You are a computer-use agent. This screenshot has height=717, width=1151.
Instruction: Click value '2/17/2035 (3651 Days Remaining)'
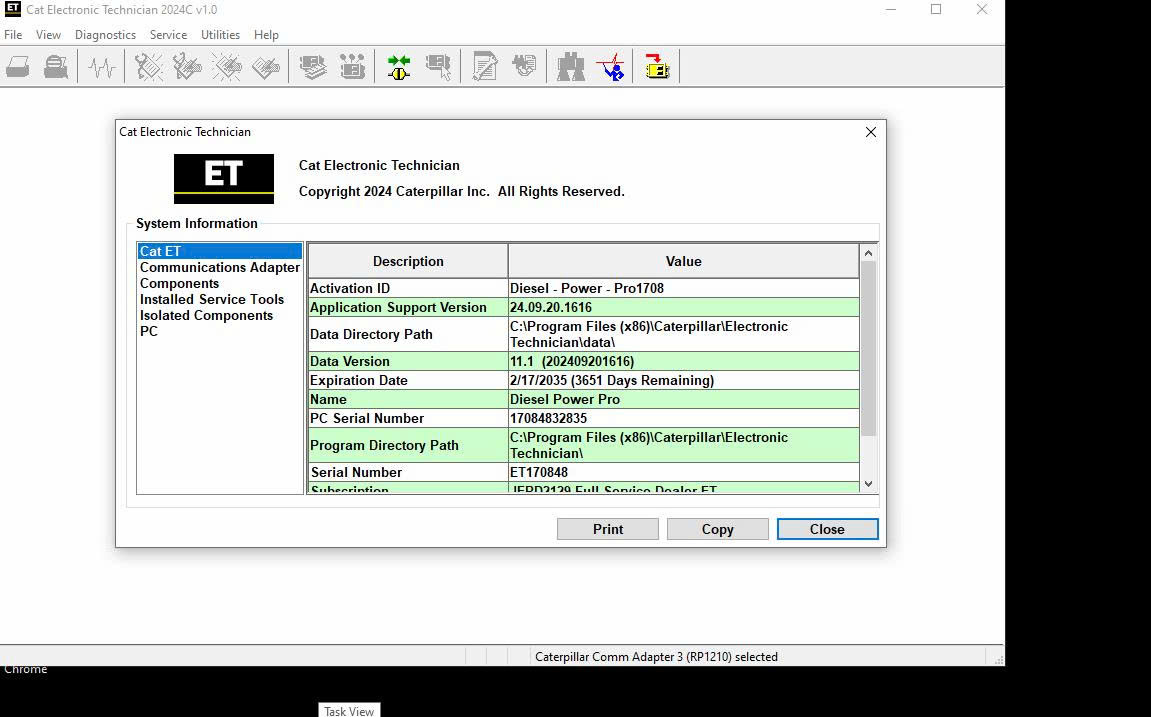coord(611,380)
